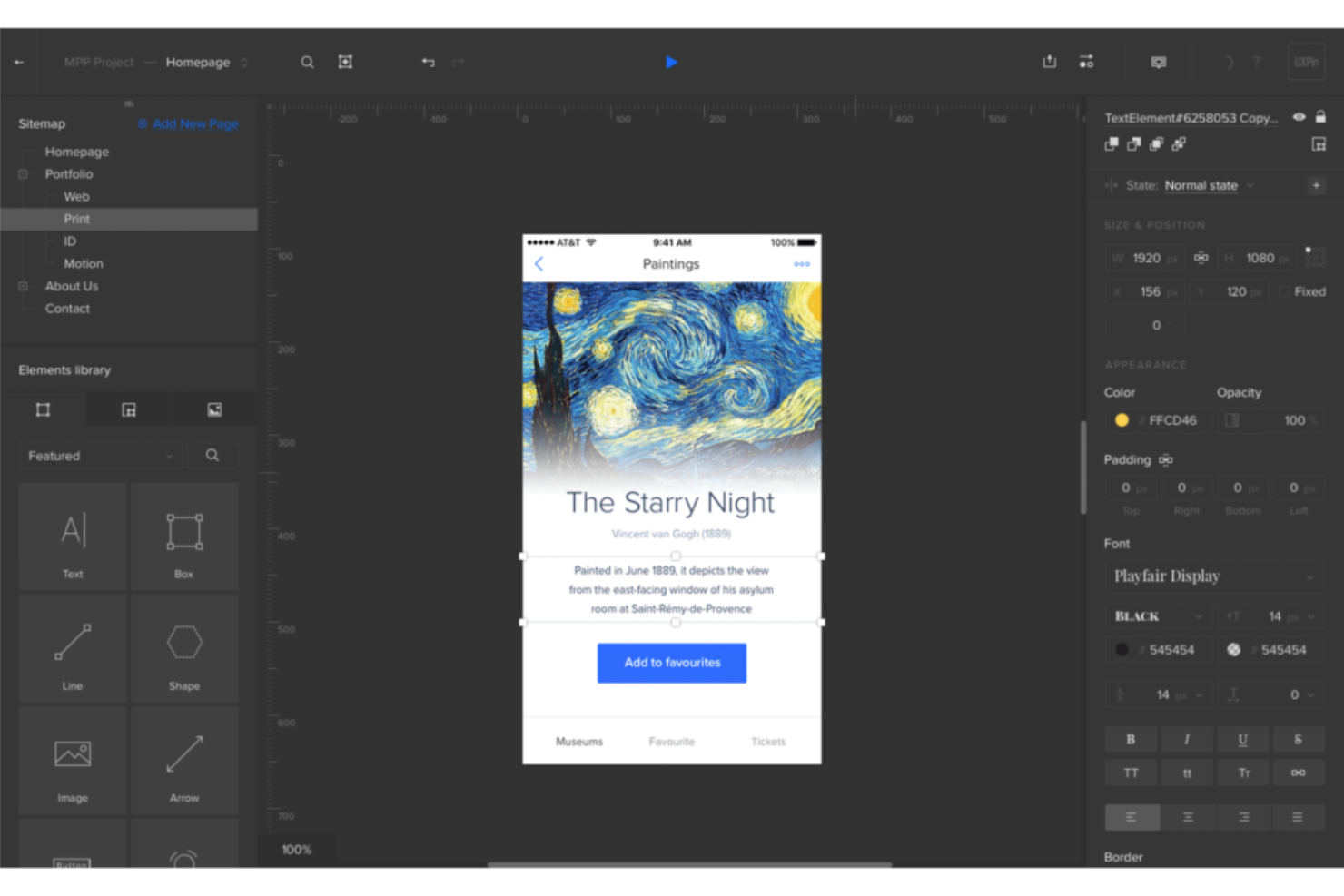The height and width of the screenshot is (896, 1344).
Task: Click the UXPin logo button
Action: [x=1306, y=63]
